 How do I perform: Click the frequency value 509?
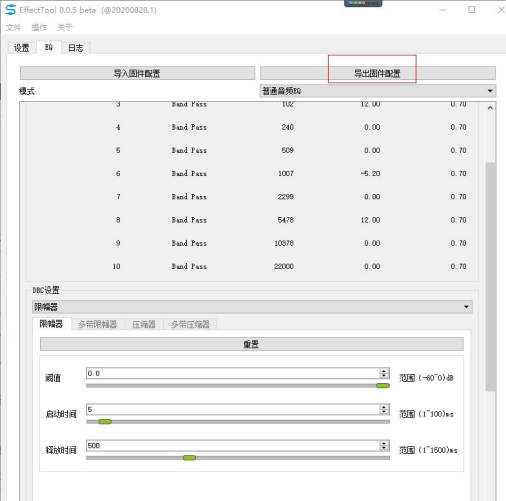[287, 150]
